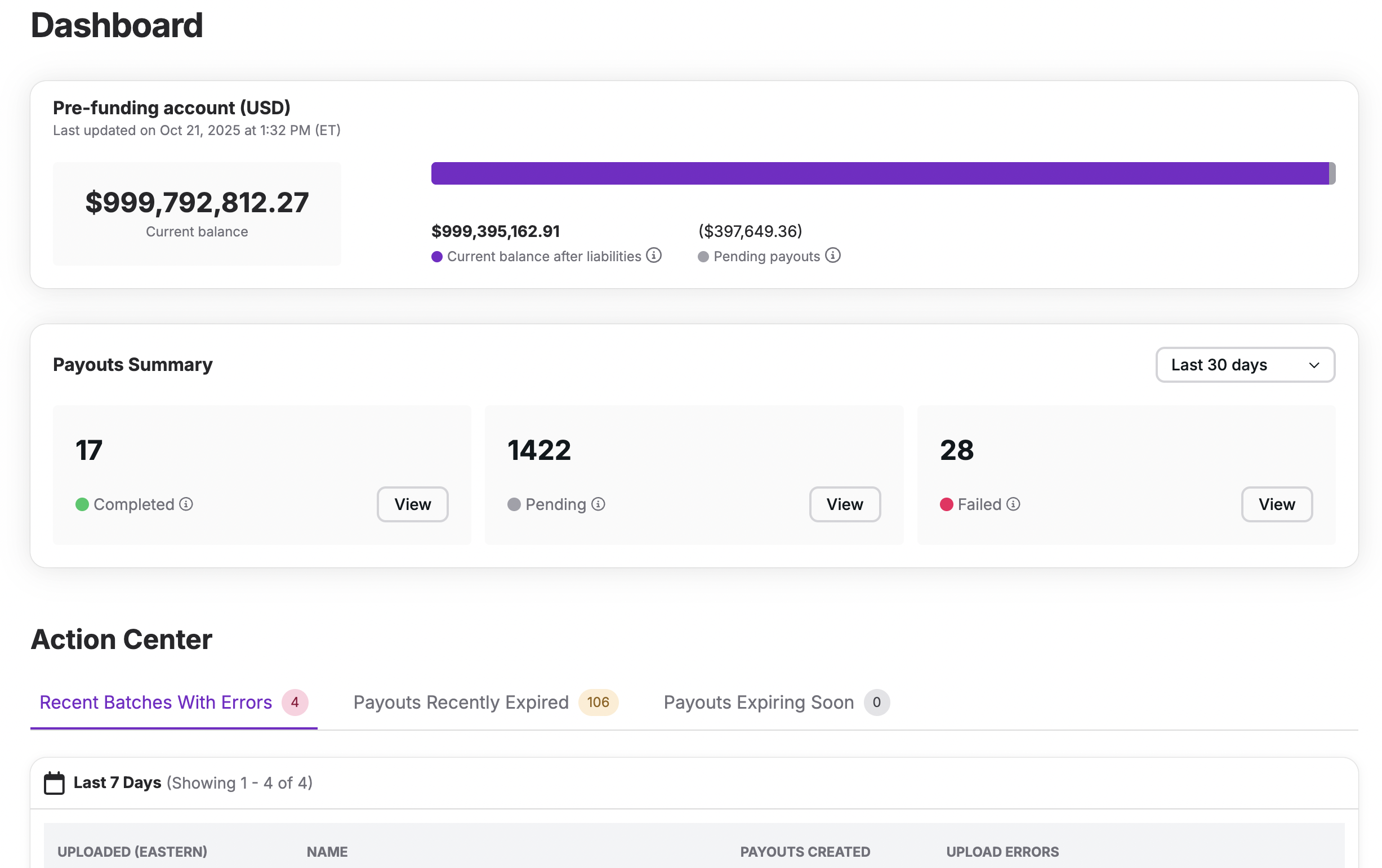Viewport: 1382px width, 868px height.
Task: Click the Uploaded (Eastern) column header
Action: [x=132, y=851]
